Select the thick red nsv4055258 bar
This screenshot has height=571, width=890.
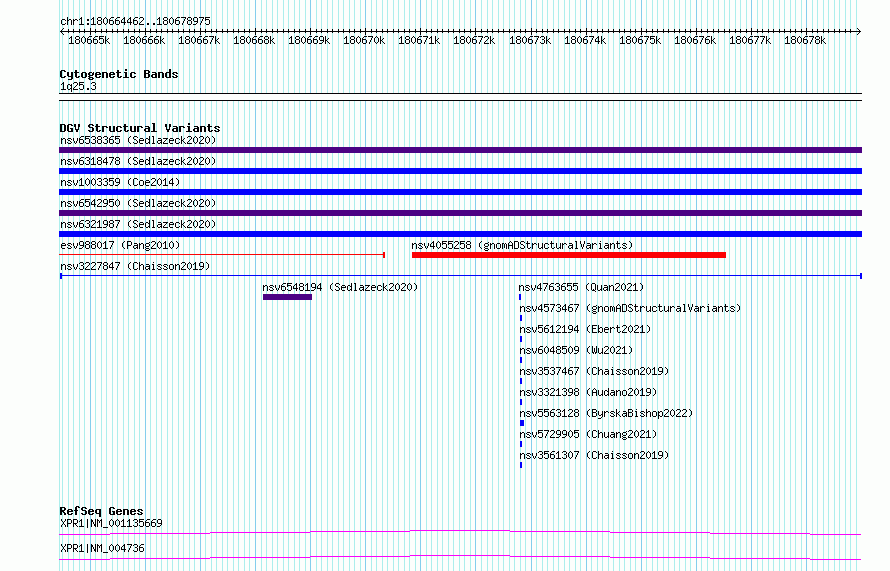pos(569,255)
